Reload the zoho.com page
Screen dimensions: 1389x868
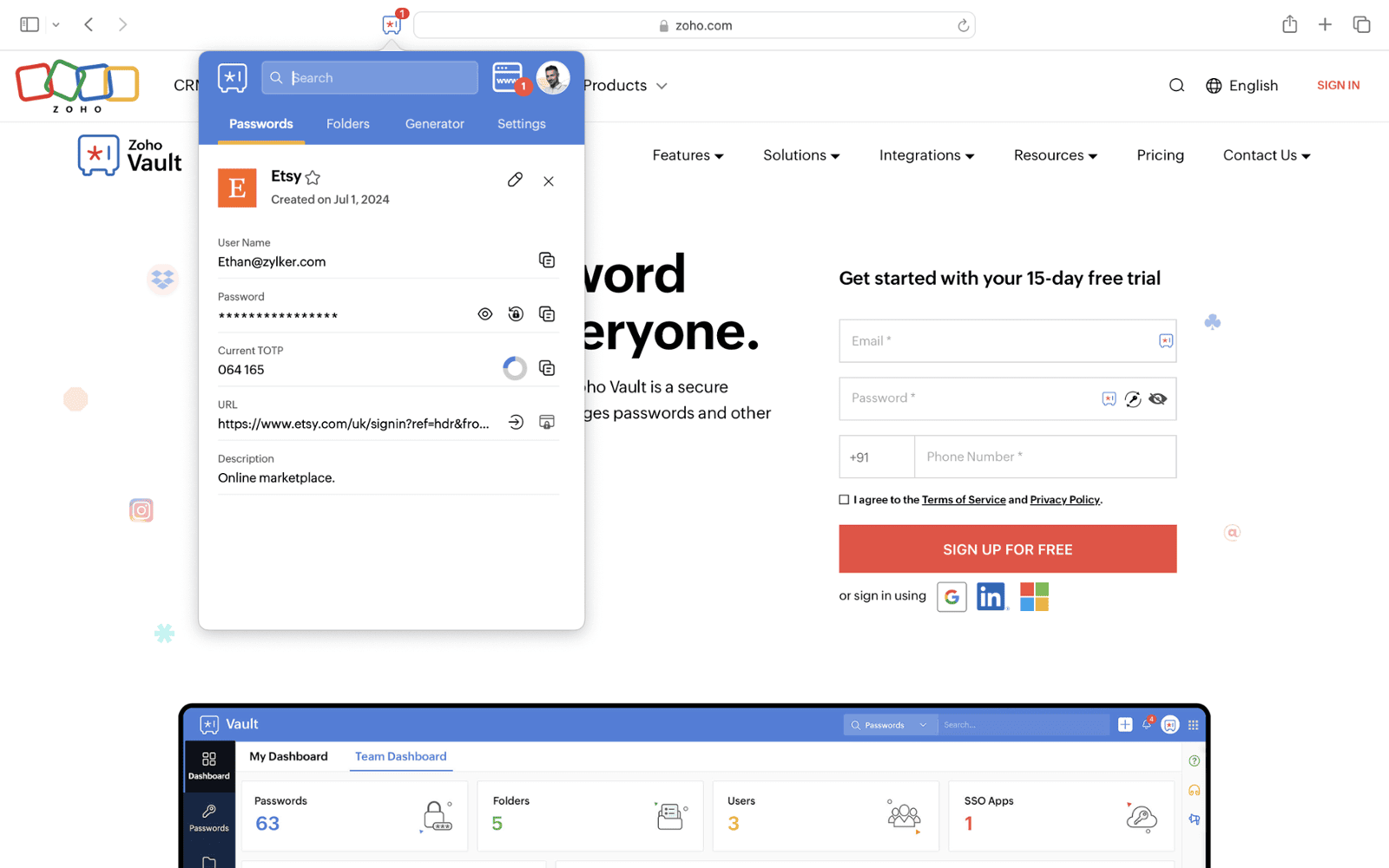pyautogui.click(x=963, y=25)
